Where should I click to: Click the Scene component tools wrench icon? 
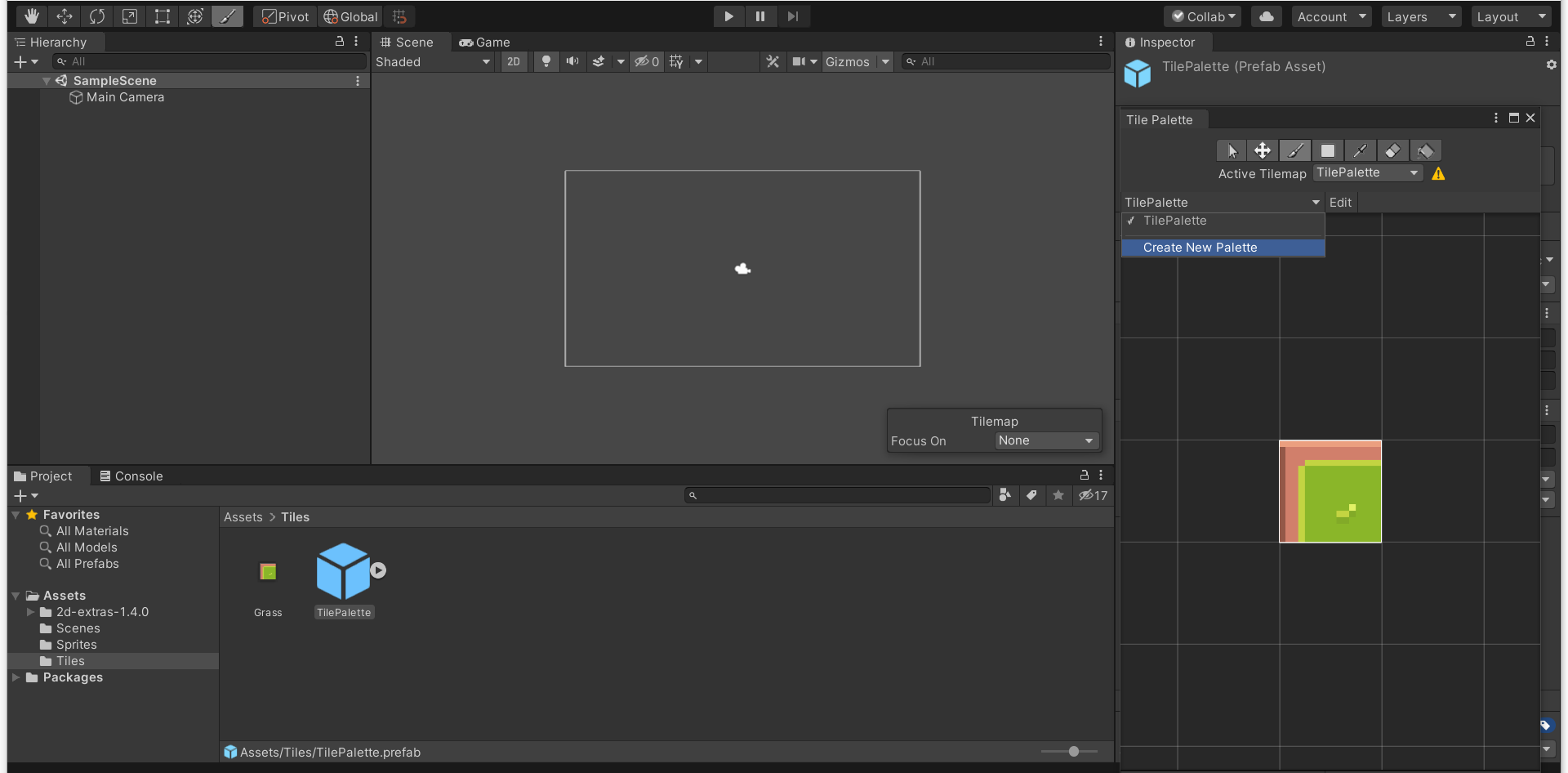tap(773, 61)
